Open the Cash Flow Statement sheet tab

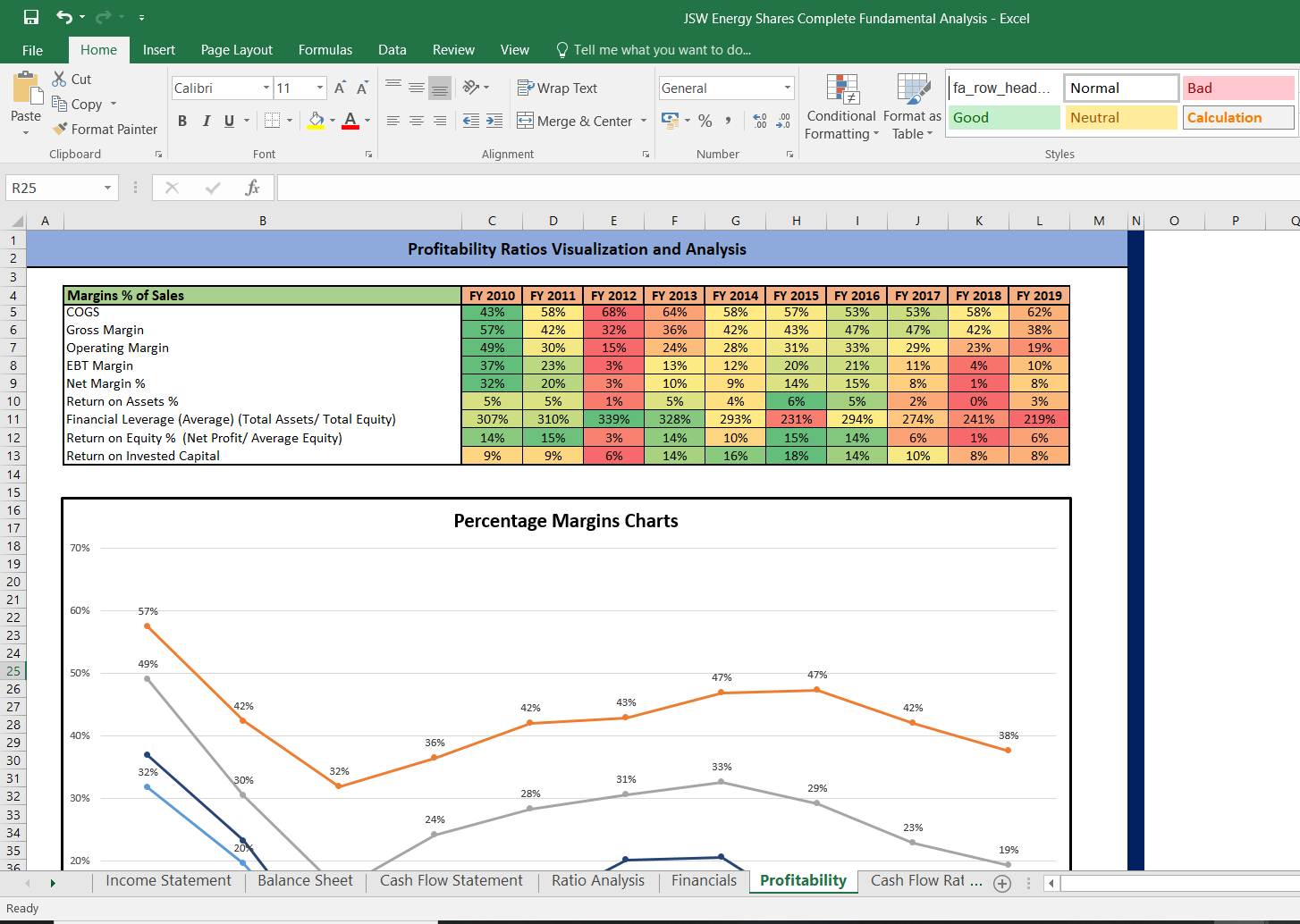[451, 880]
